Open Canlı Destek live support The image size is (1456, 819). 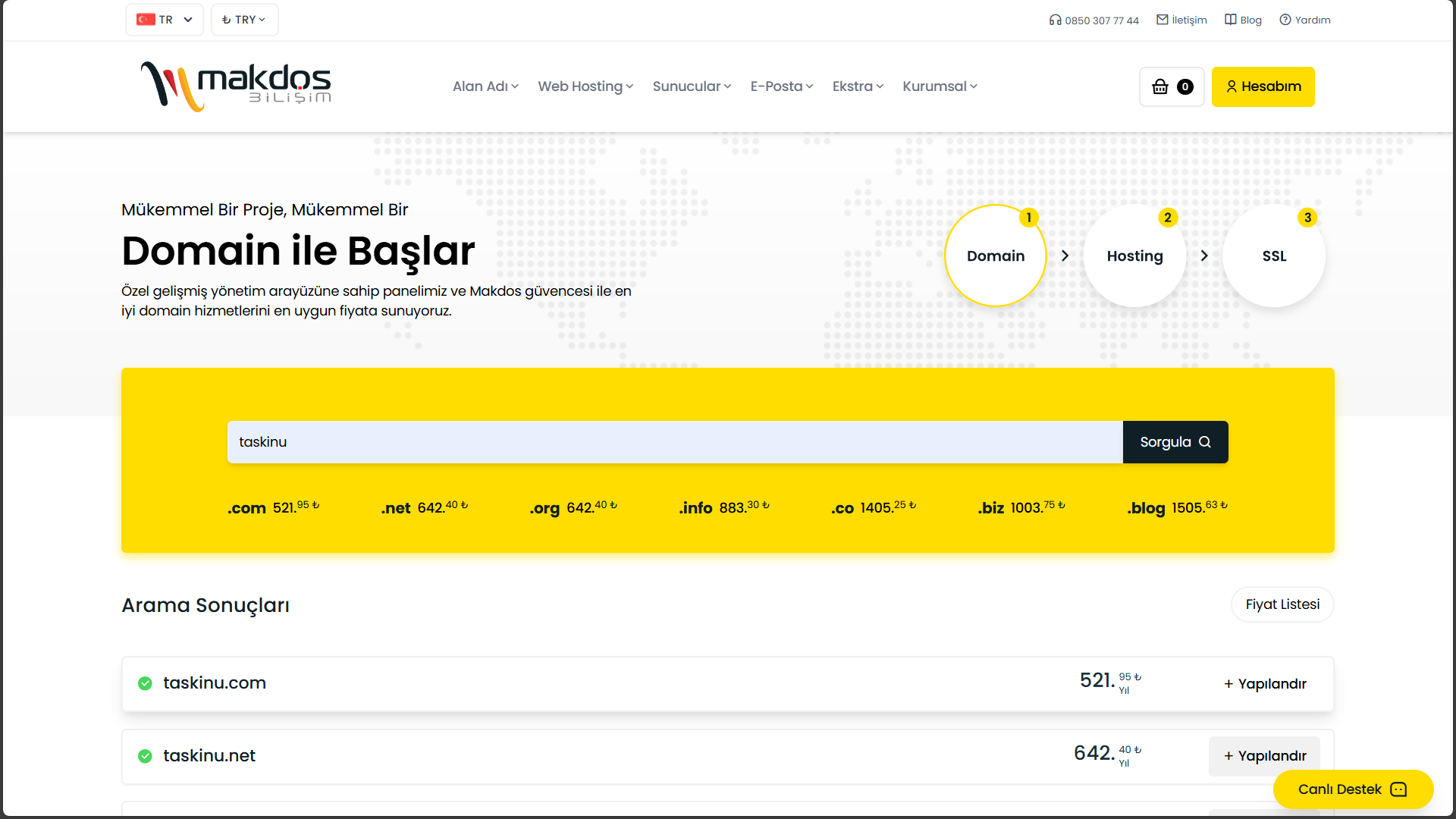pos(1353,789)
